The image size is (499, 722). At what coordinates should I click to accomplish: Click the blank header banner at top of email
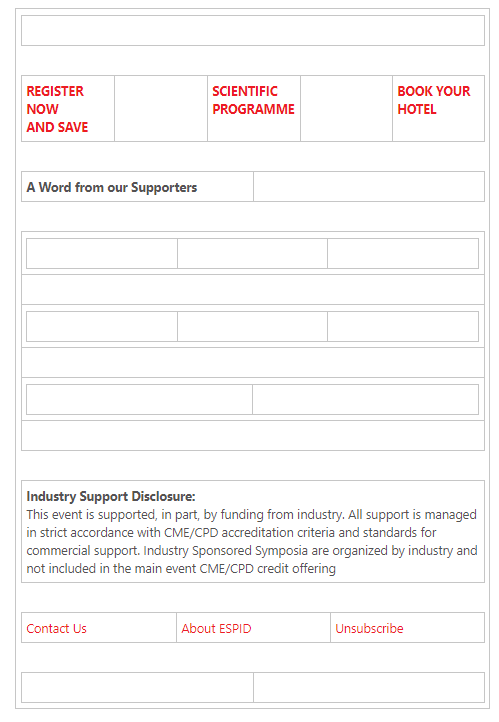coord(253,30)
